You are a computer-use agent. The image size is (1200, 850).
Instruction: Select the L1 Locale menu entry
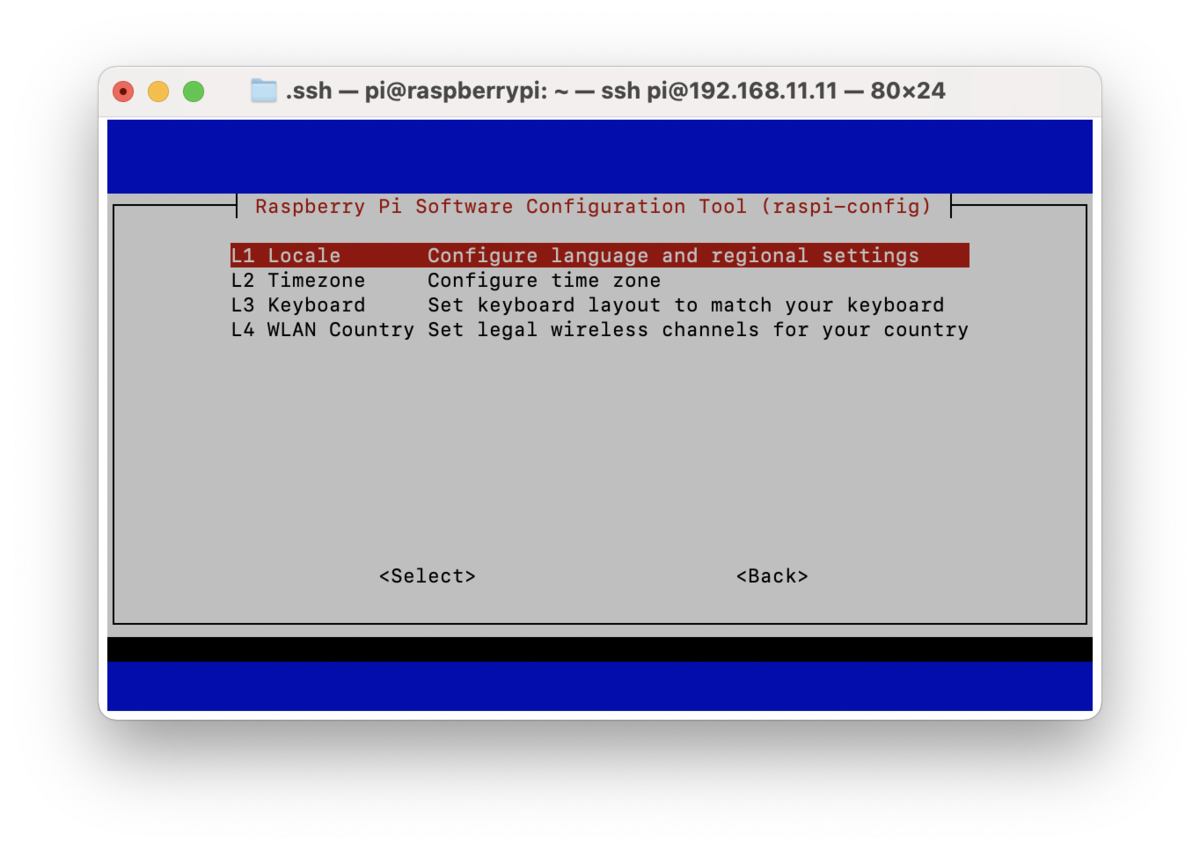point(600,255)
